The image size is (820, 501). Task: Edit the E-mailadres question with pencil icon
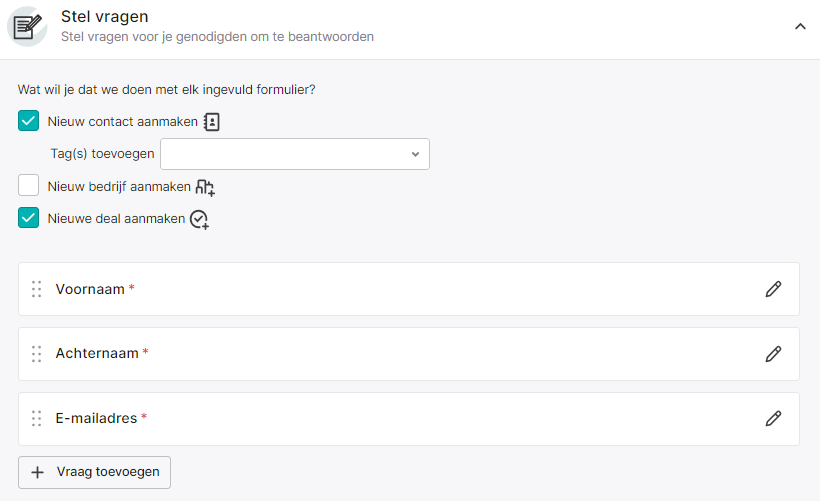click(773, 418)
